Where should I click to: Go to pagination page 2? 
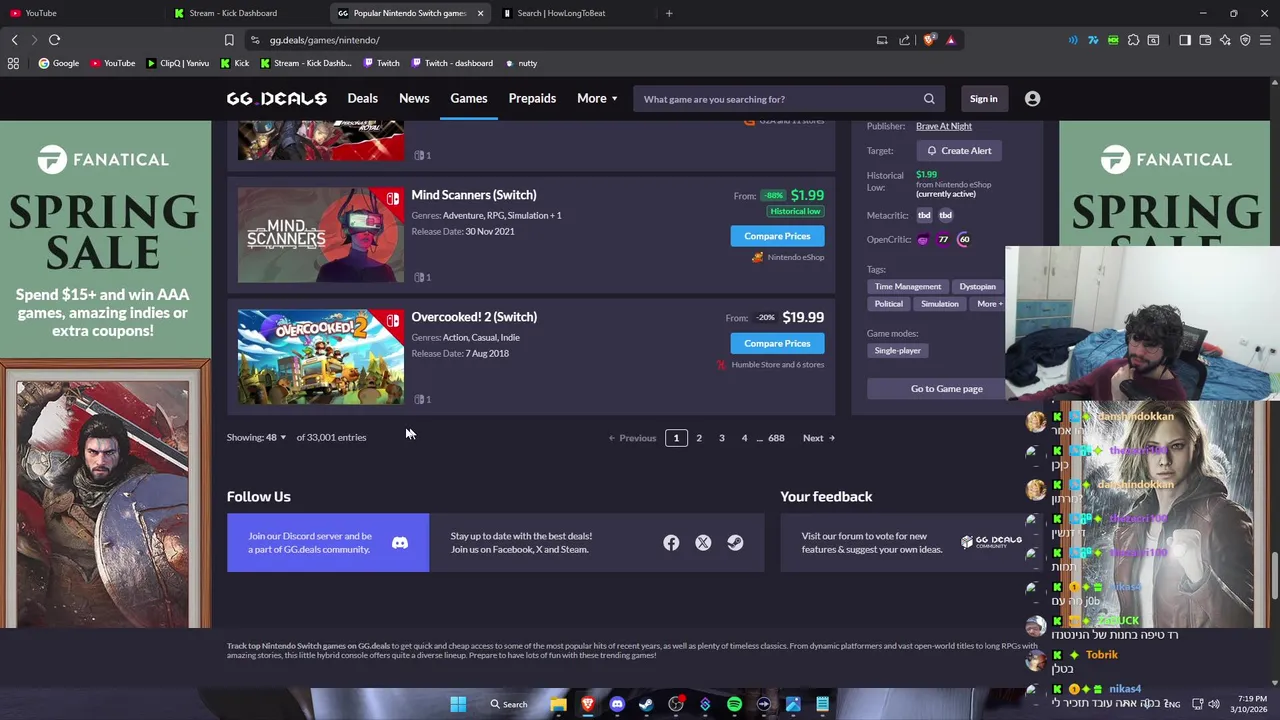(x=699, y=438)
